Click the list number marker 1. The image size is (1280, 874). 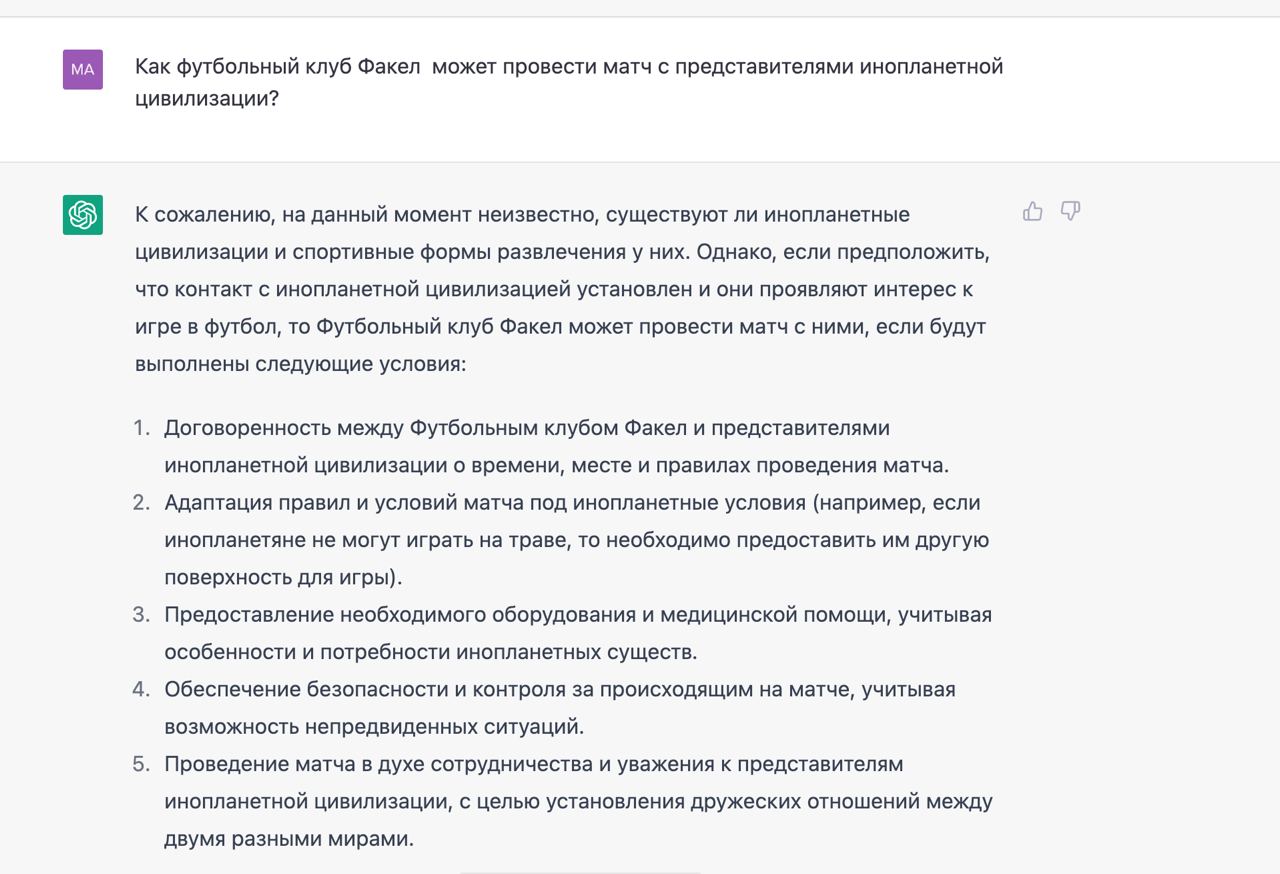[x=141, y=428]
